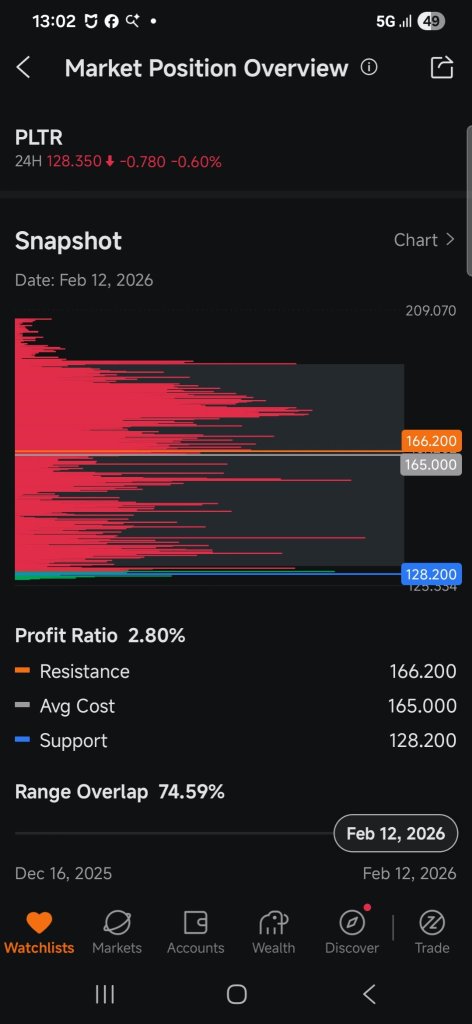Tap the 128.200 support price tag
Screen dimensions: 472x1024
coord(432,574)
